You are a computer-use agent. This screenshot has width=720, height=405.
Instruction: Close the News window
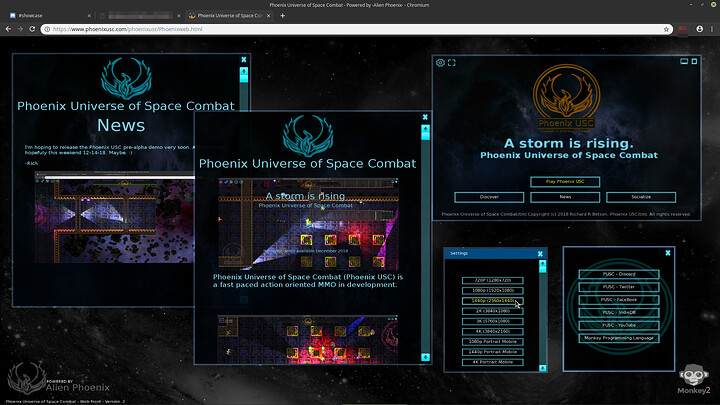pos(244,60)
